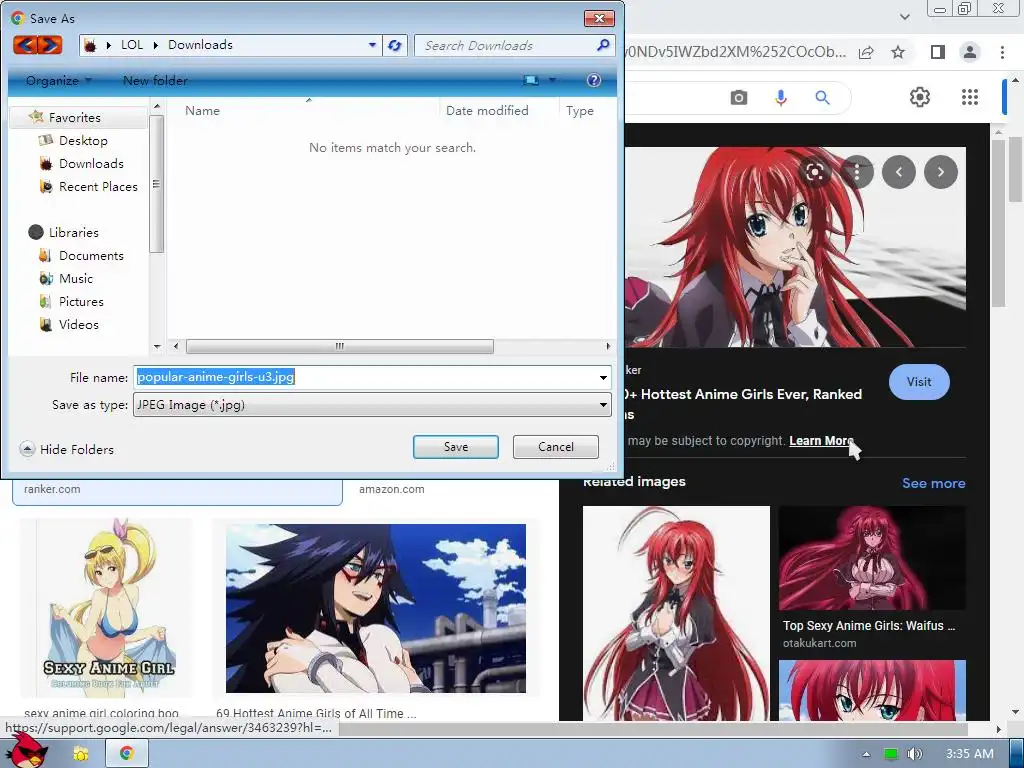Open the view options dropdown arrow
The image size is (1024, 768).
click(x=552, y=80)
